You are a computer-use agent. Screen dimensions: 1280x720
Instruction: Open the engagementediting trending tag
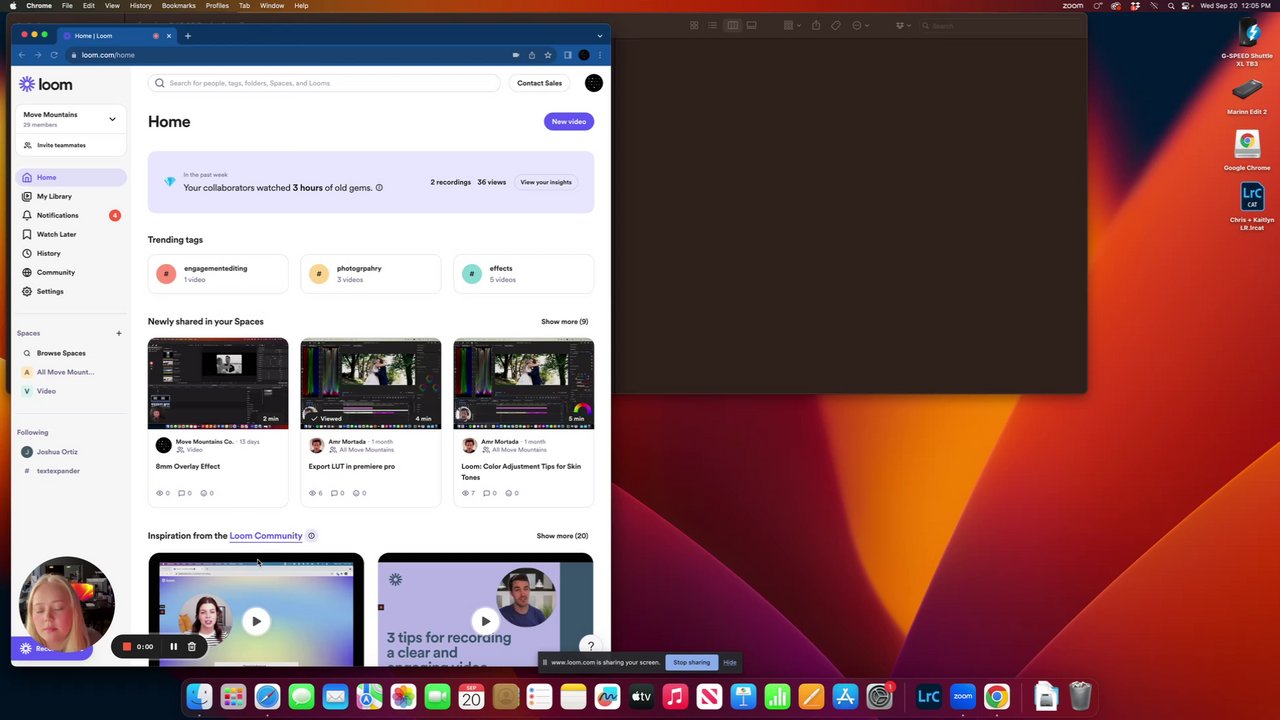218,274
